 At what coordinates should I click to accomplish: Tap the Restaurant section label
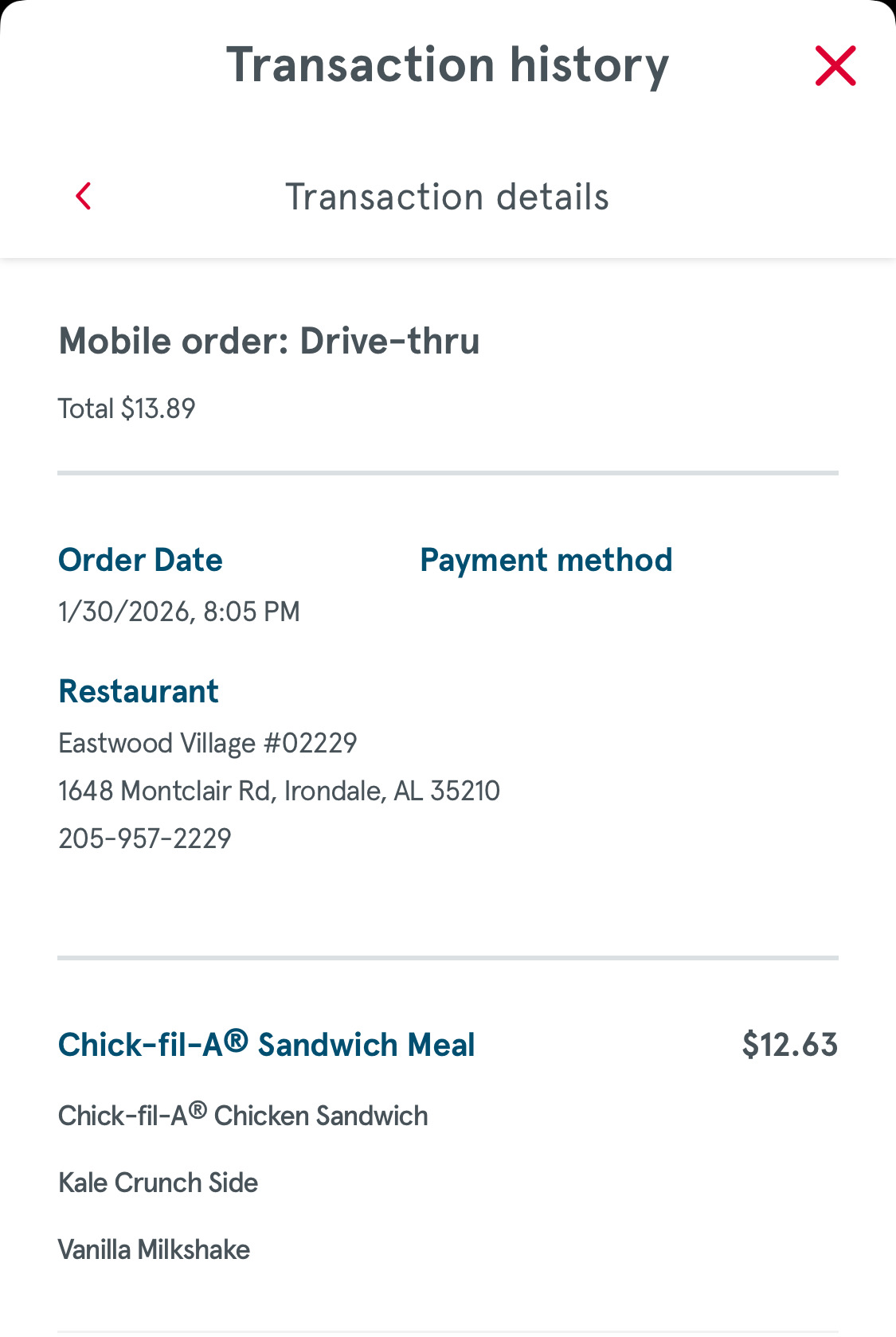139,691
